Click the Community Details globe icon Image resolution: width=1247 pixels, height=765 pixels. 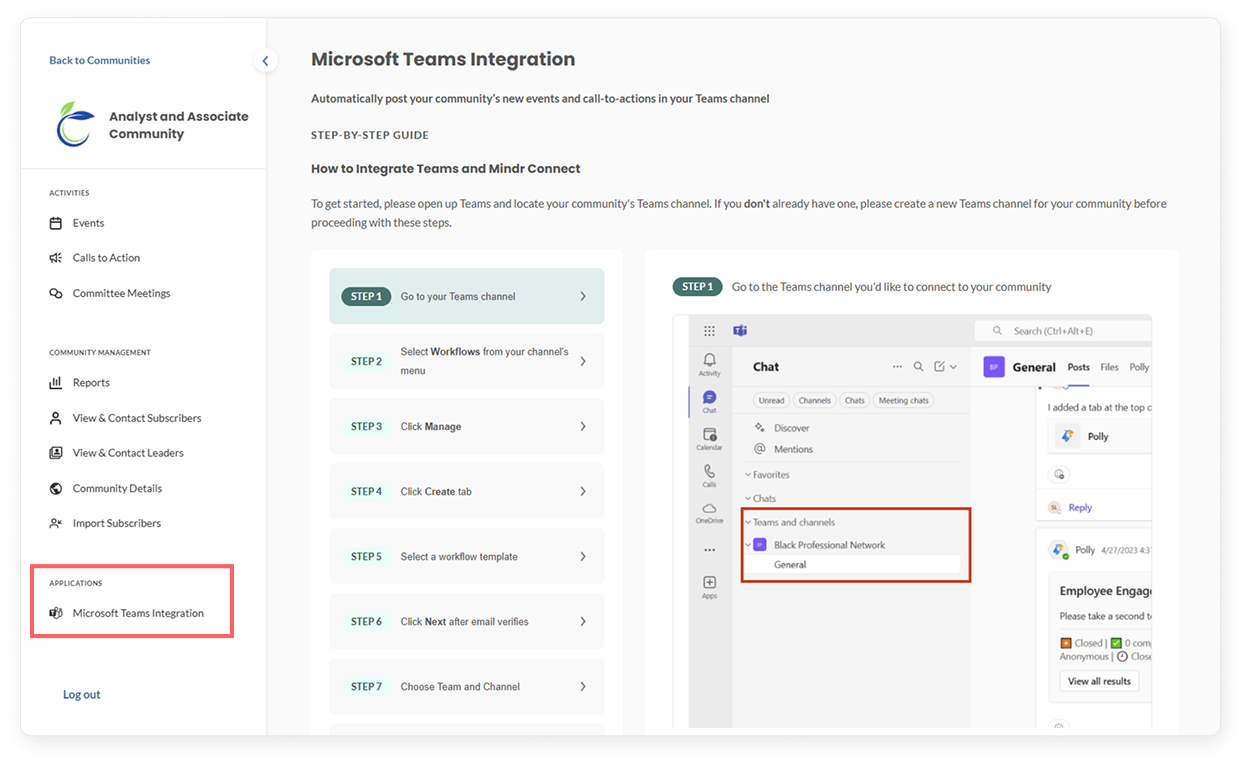[x=56, y=488]
